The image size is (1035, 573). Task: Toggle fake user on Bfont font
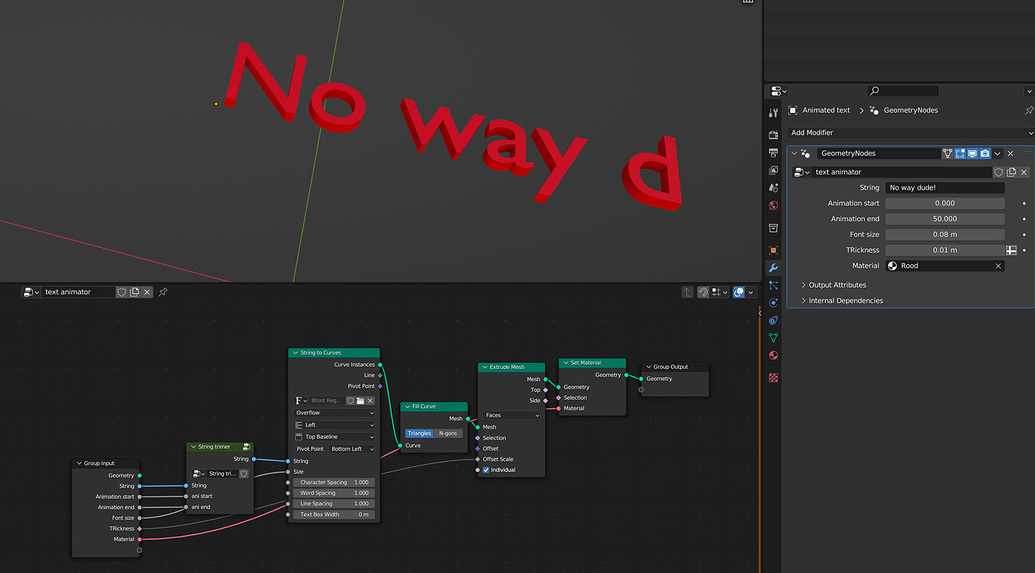351,401
